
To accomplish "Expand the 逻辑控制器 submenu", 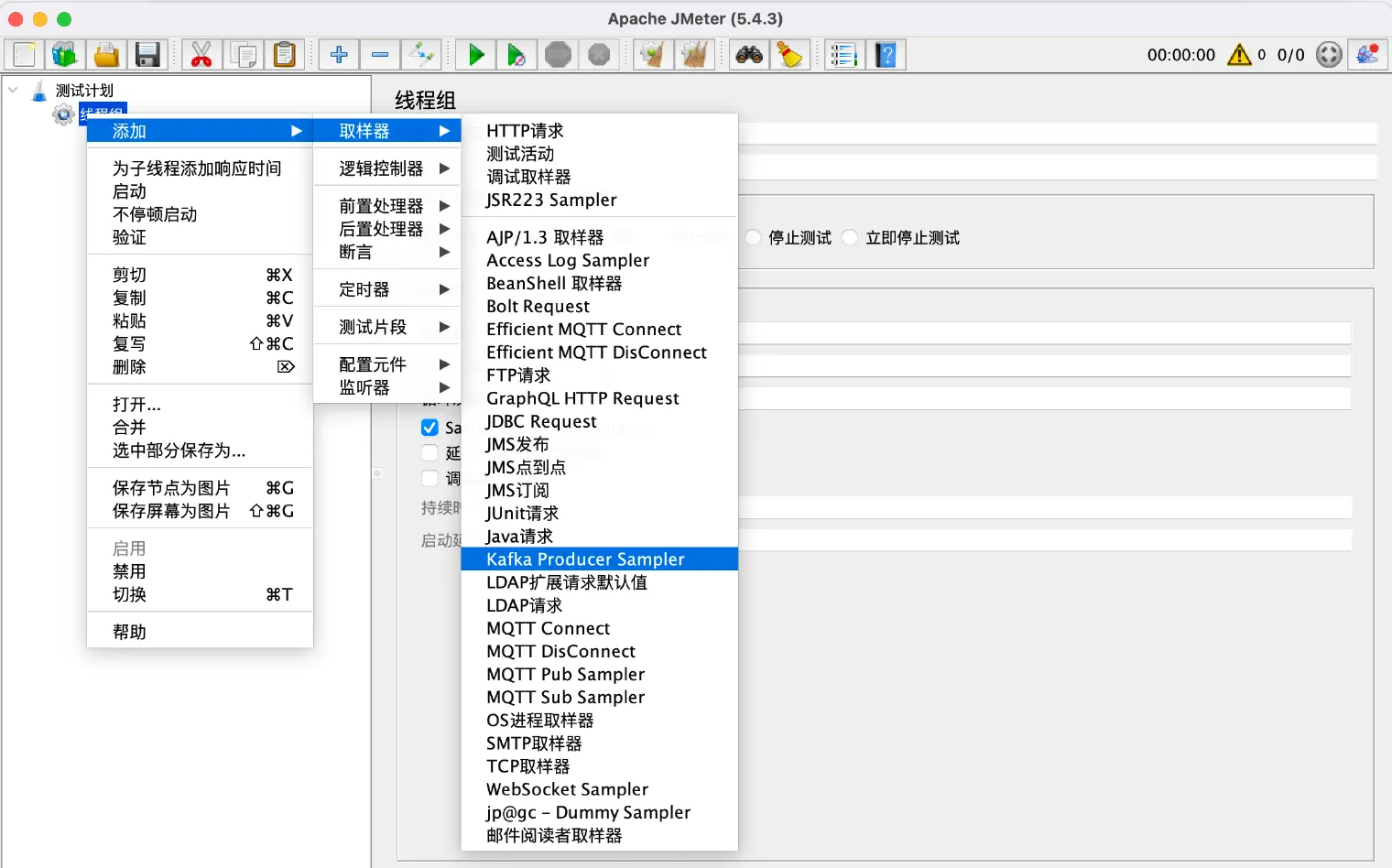I will pos(387,168).
